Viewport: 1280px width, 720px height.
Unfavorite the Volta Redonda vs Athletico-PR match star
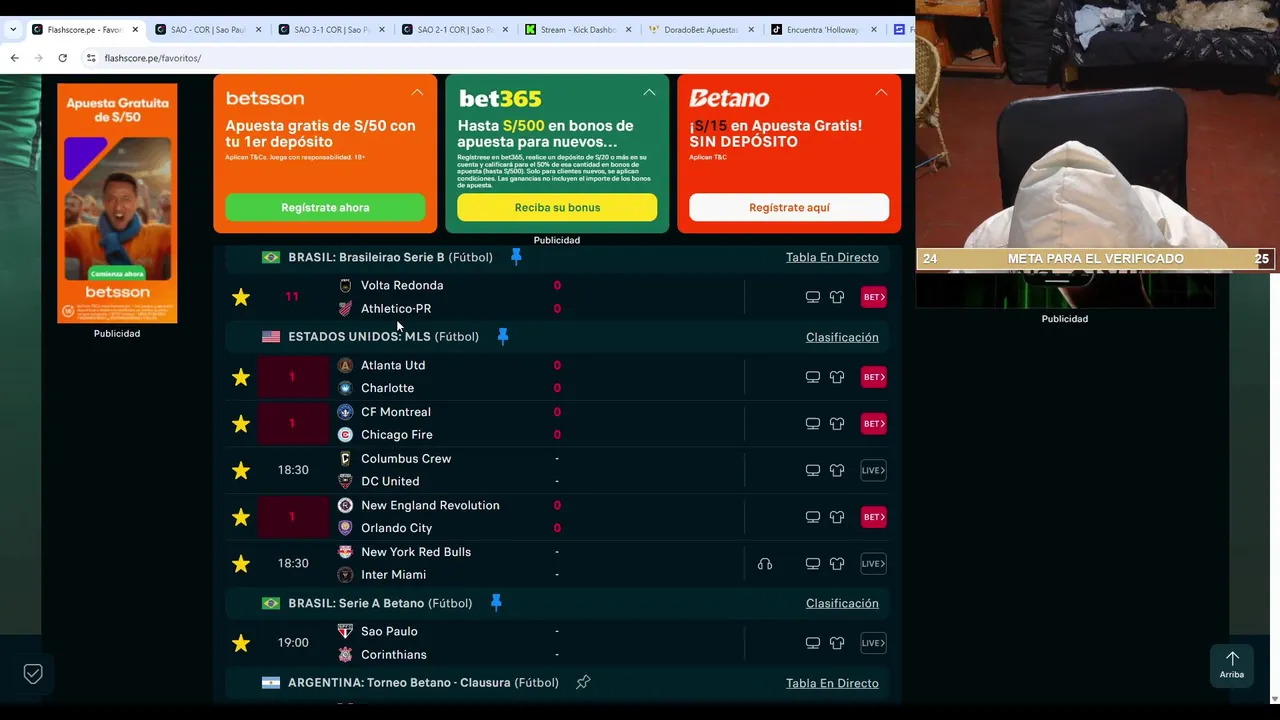(x=241, y=297)
